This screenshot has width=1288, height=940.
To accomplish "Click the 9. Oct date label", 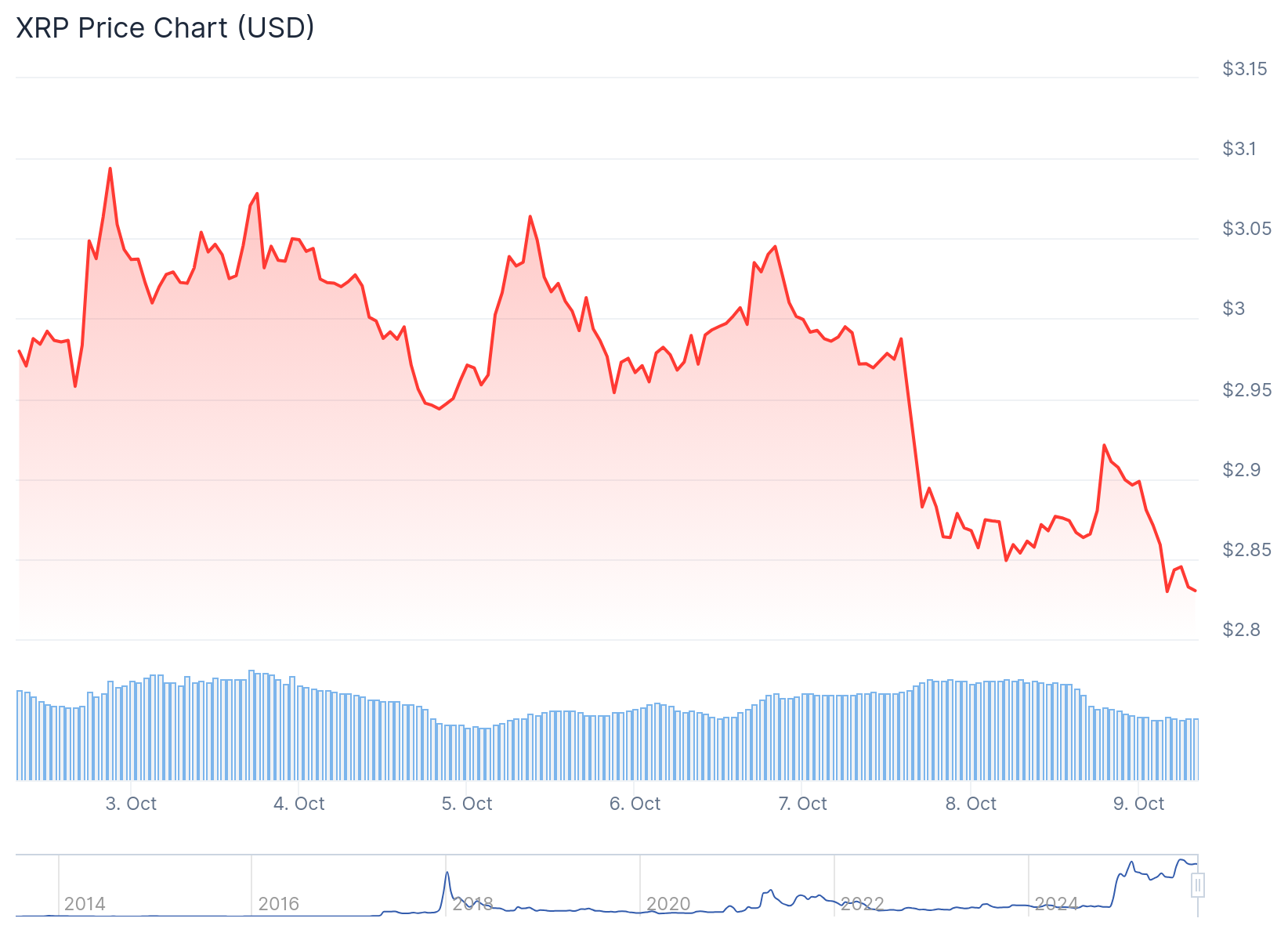I will click(1138, 804).
